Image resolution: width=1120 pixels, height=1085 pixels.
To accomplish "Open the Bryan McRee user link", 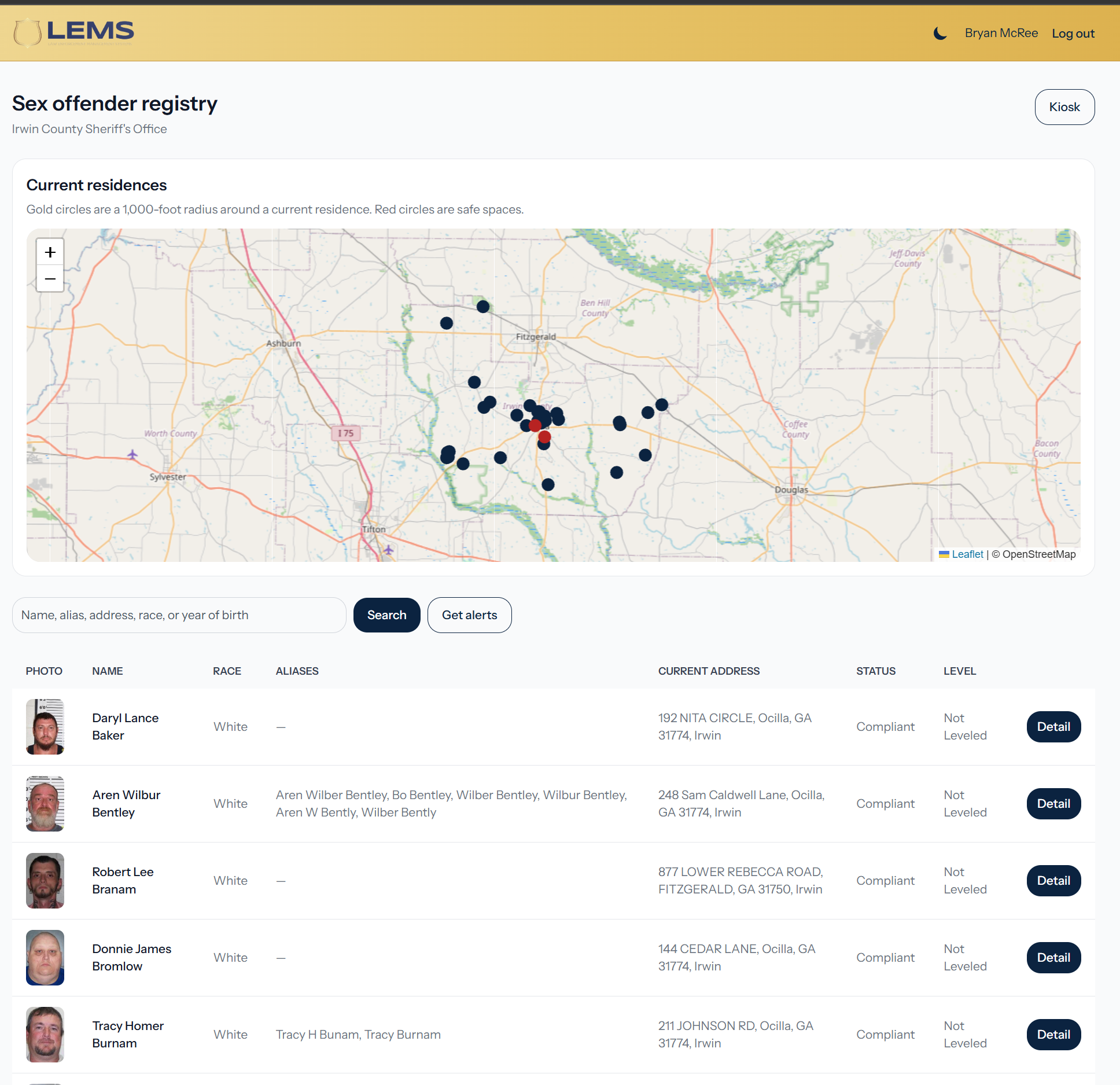I will [1001, 33].
